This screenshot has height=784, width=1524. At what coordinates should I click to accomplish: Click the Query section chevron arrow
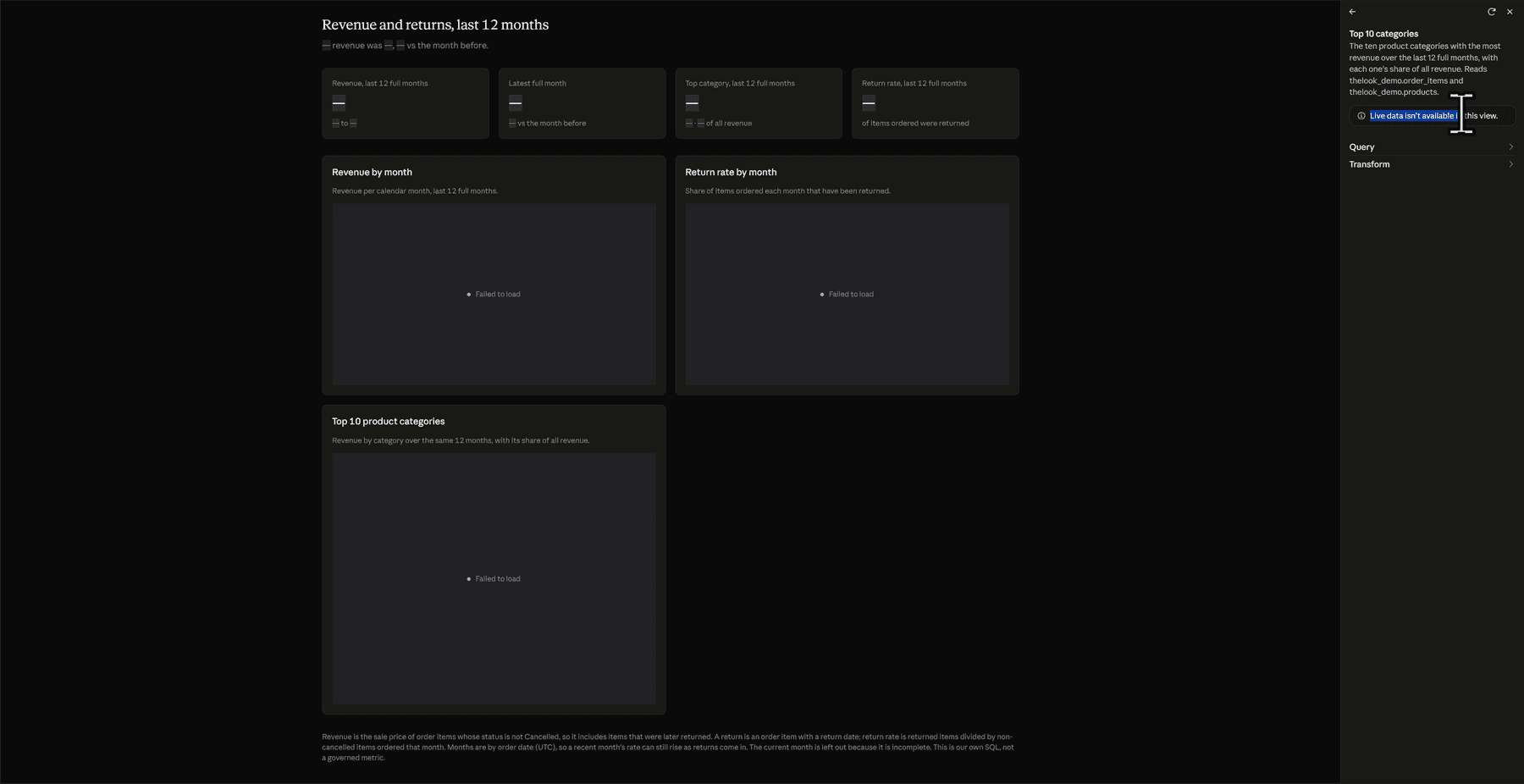coord(1510,147)
